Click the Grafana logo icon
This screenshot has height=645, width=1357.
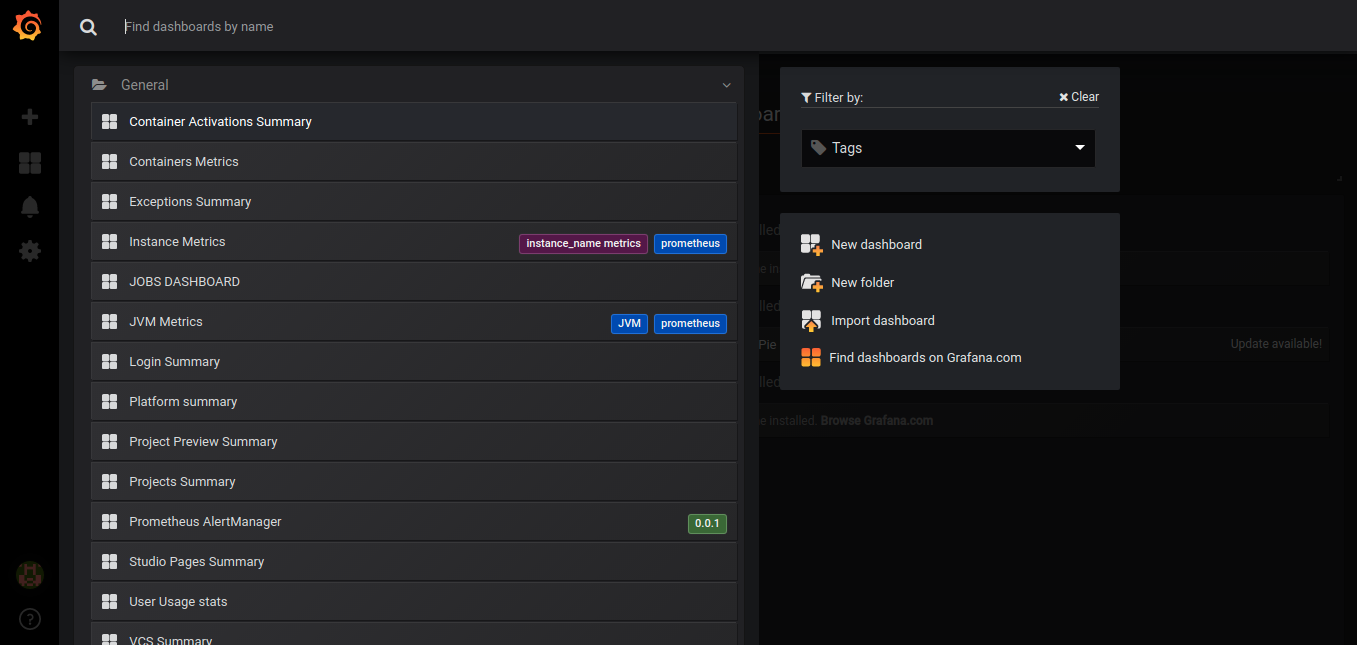pos(27,26)
